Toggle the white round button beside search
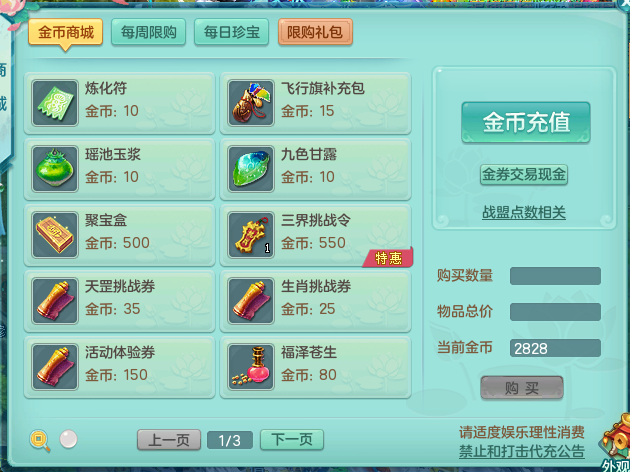The image size is (630, 472). point(68,439)
